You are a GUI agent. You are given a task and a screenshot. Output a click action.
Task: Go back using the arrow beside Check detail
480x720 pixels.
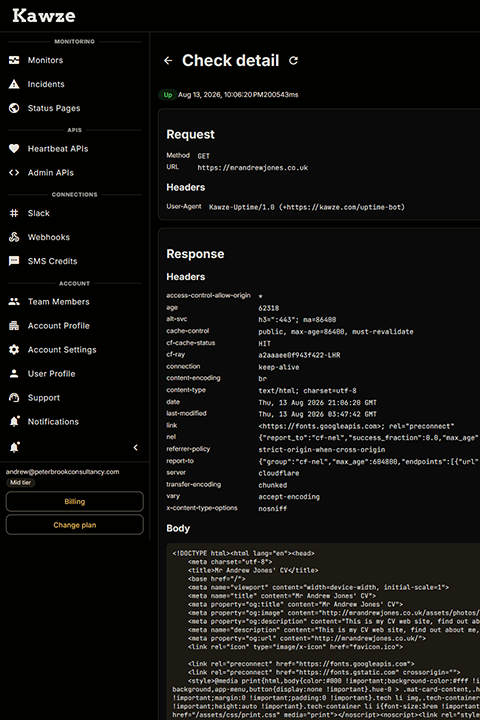tap(168, 61)
